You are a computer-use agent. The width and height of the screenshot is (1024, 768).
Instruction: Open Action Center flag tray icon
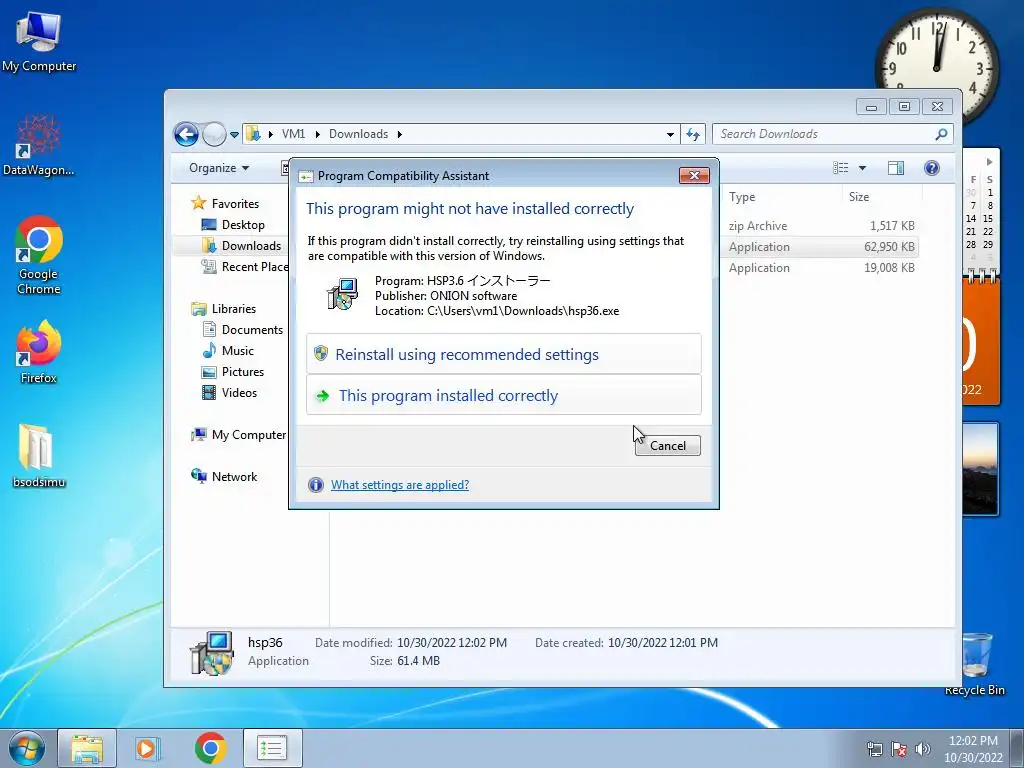(899, 749)
